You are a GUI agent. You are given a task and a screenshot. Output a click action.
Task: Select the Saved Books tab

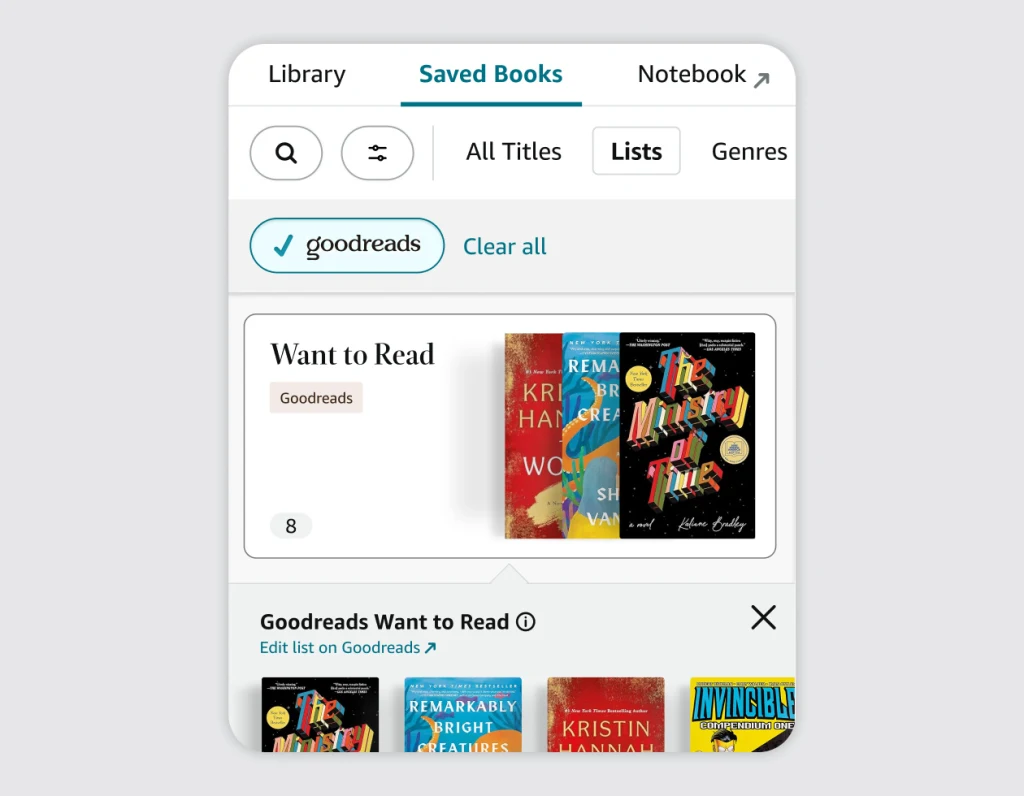click(491, 74)
